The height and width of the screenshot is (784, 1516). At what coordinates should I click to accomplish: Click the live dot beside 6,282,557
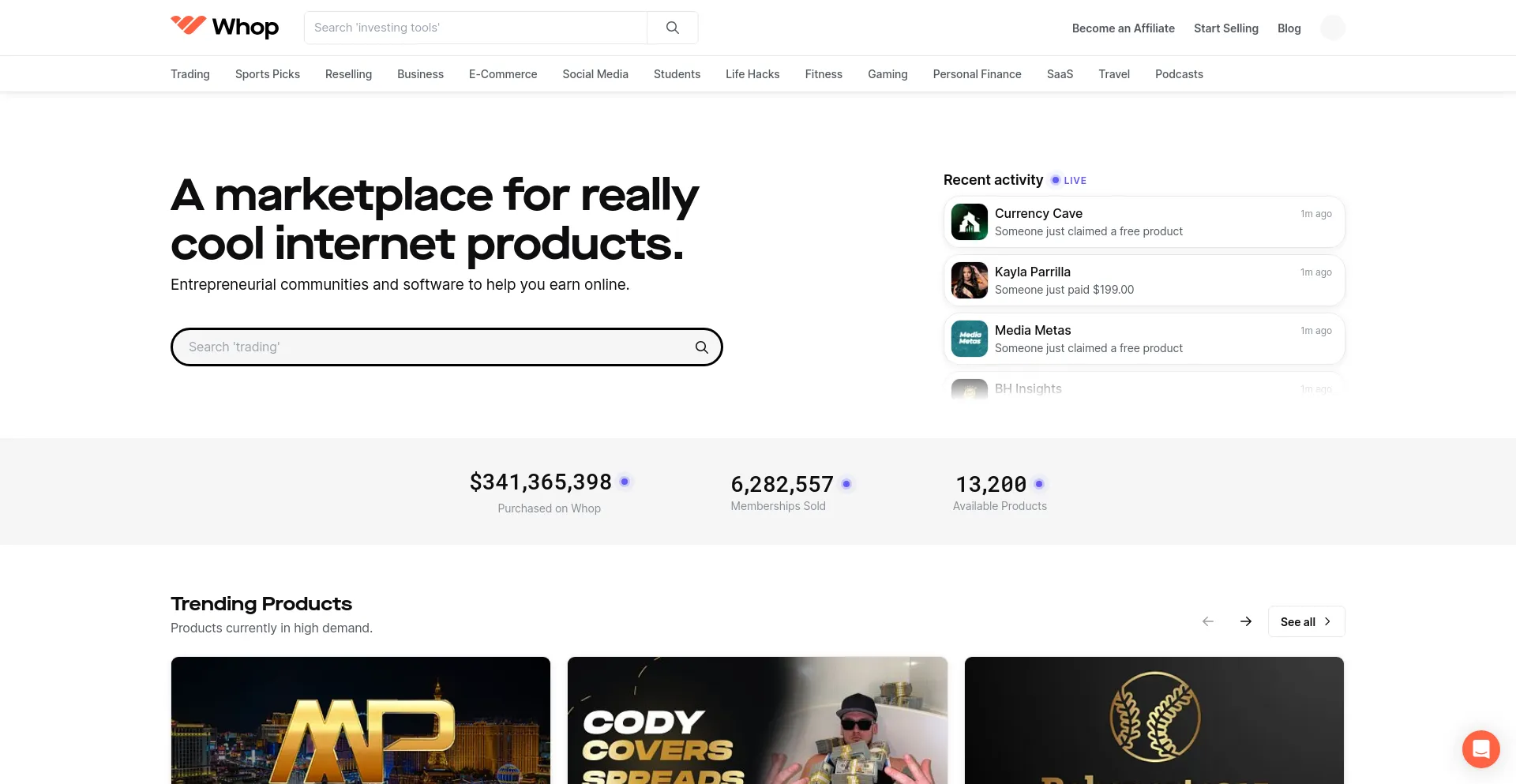pos(846,484)
